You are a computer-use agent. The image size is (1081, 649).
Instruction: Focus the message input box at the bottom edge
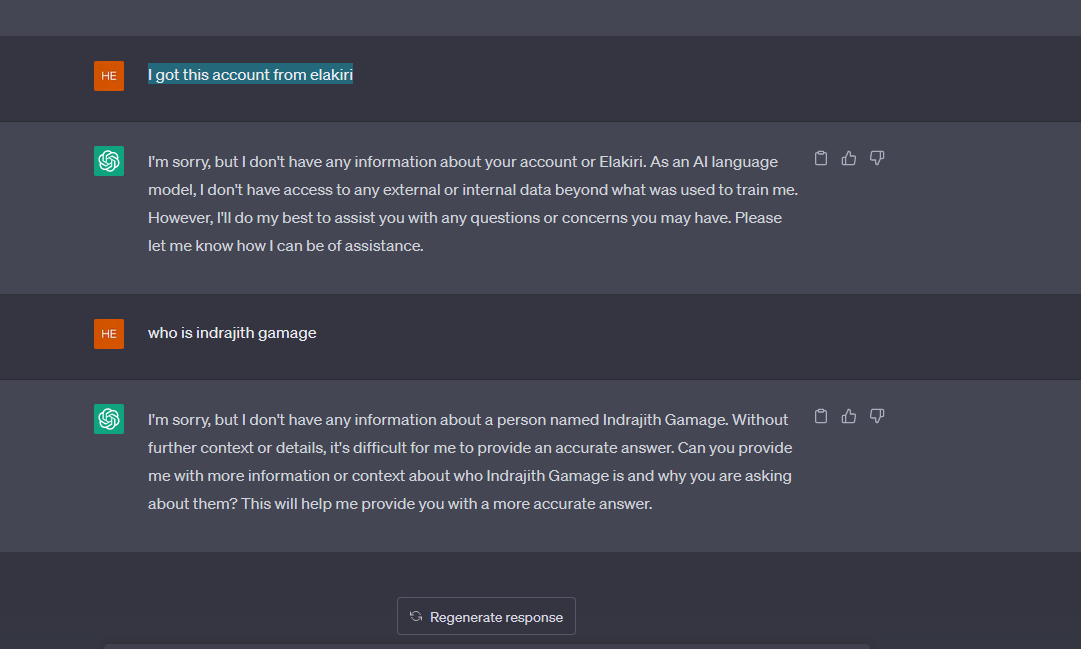[x=486, y=646]
